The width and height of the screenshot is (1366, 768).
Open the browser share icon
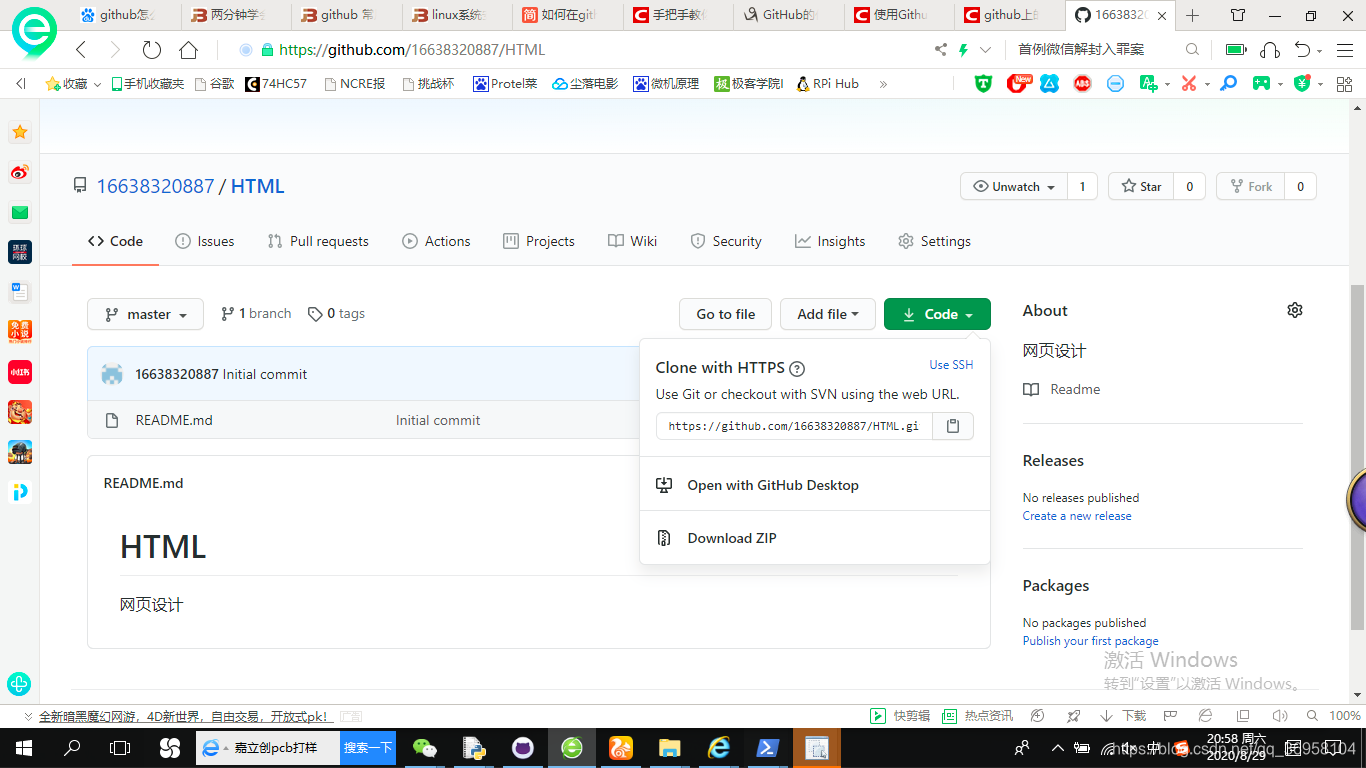940,49
